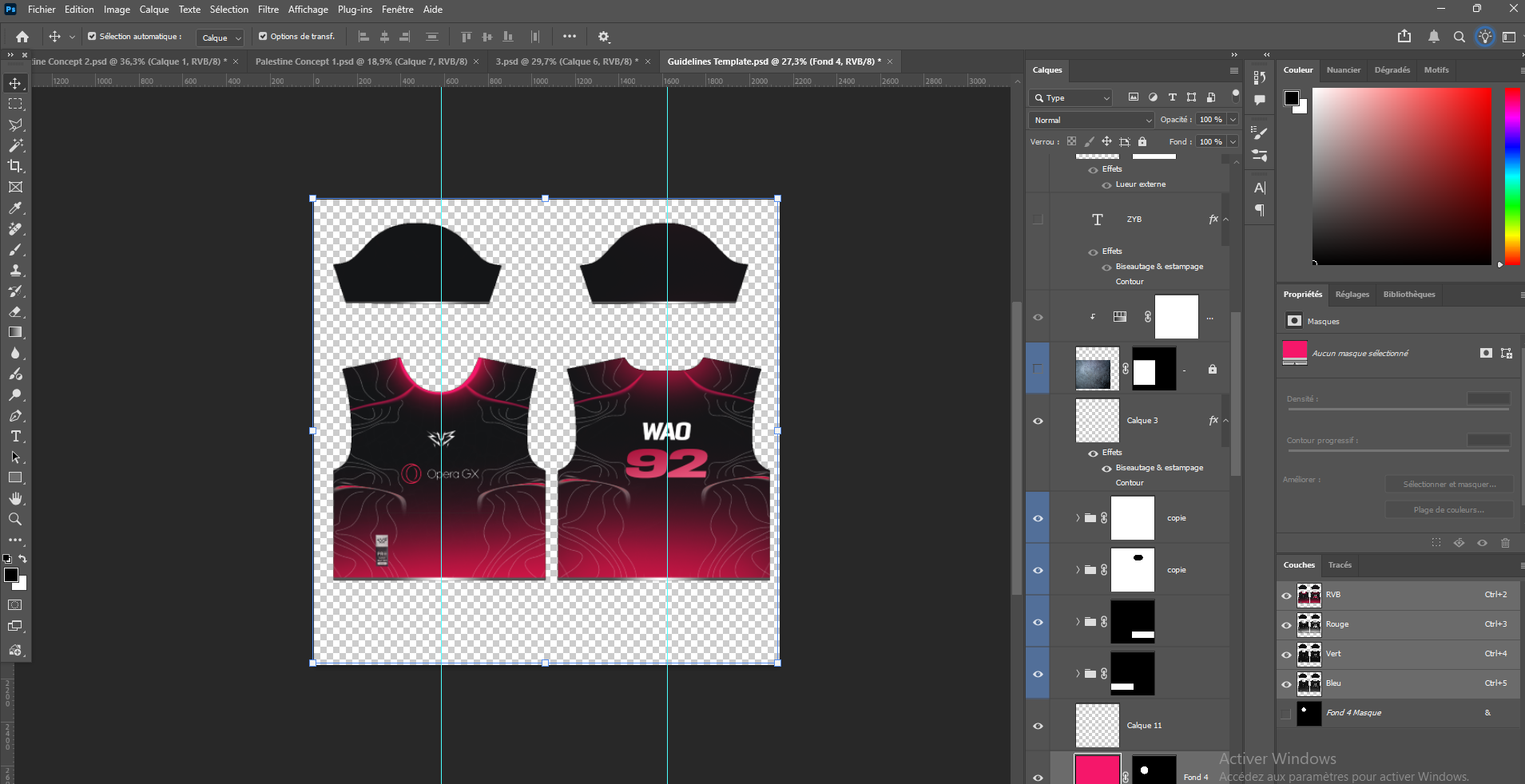
Task: Uncheck Options de transf. checkbox
Action: 263,37
